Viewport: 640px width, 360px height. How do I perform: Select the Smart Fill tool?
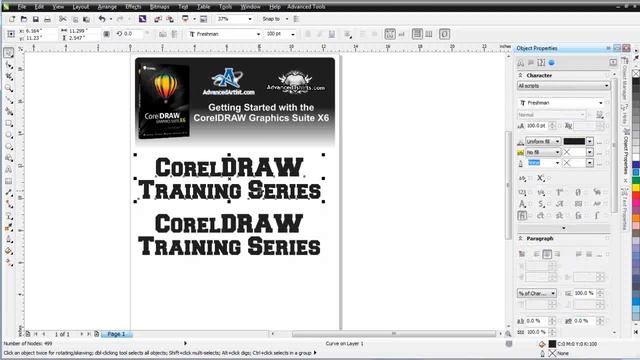pos(9,111)
